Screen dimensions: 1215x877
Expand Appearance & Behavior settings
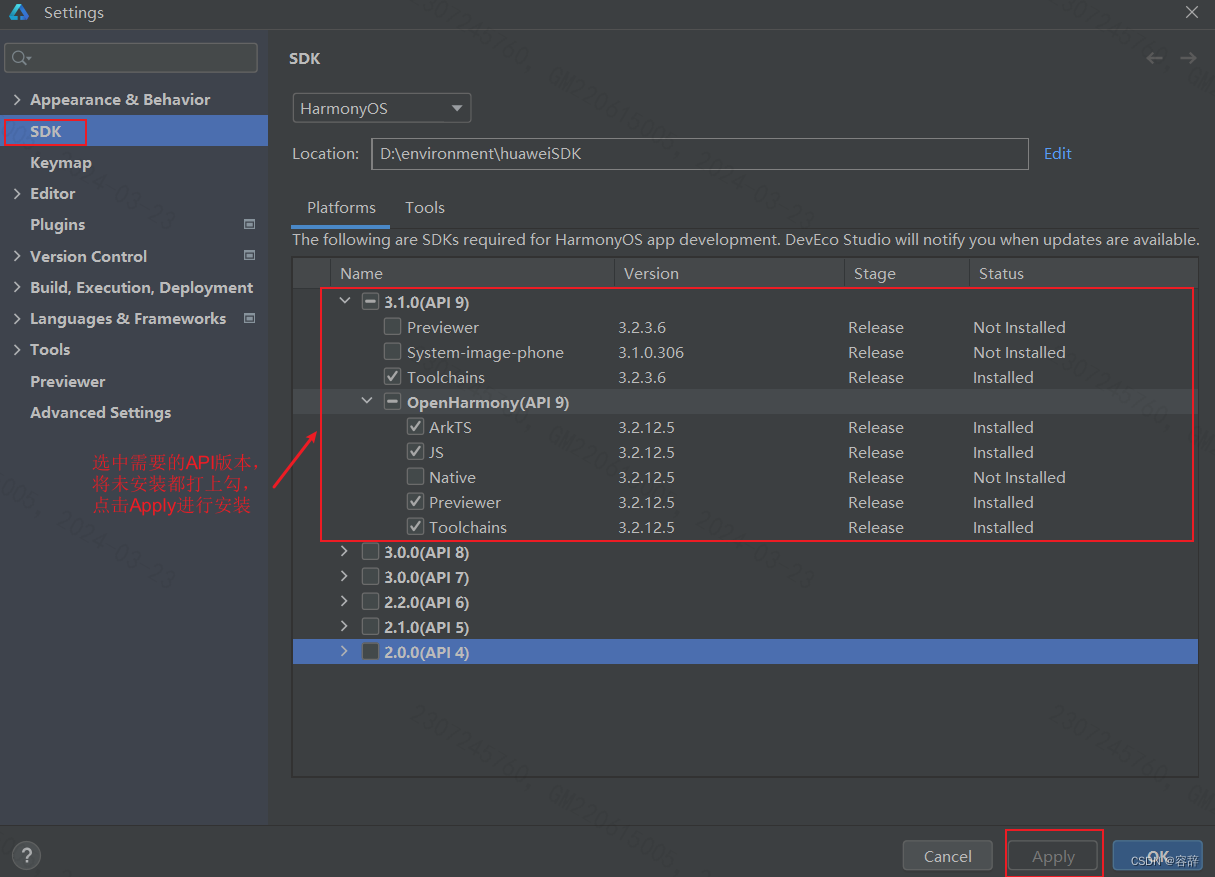tap(17, 100)
